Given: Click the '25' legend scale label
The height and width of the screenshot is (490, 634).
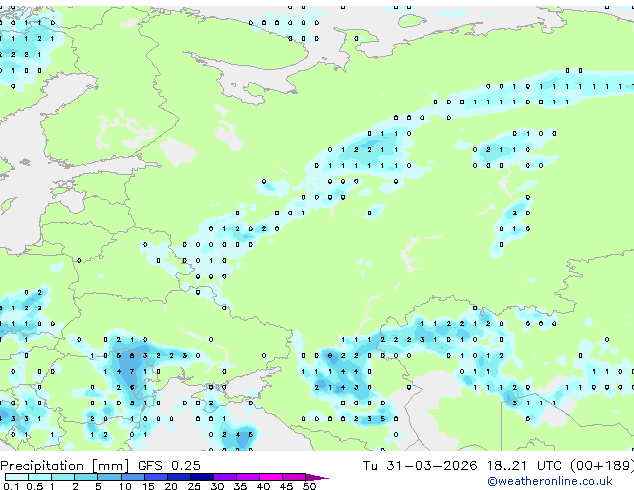Looking at the screenshot, I should coord(194,486).
